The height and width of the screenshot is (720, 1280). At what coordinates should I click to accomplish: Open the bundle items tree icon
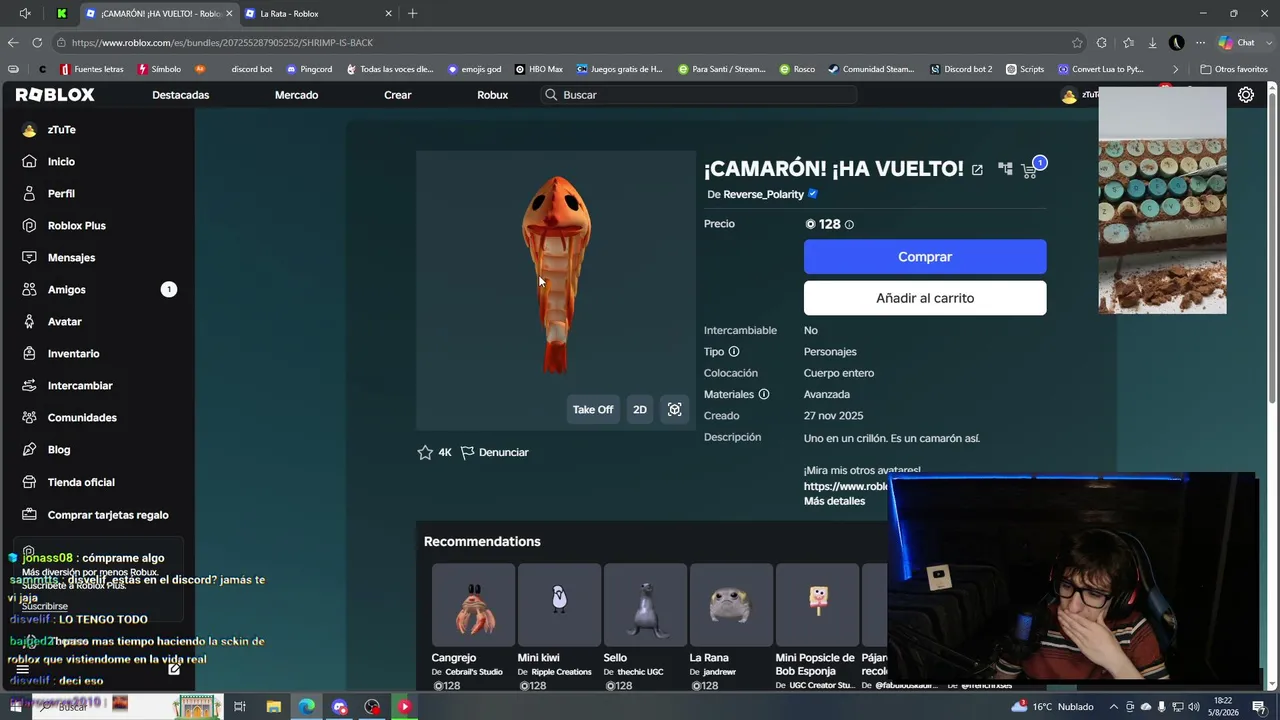point(1005,169)
